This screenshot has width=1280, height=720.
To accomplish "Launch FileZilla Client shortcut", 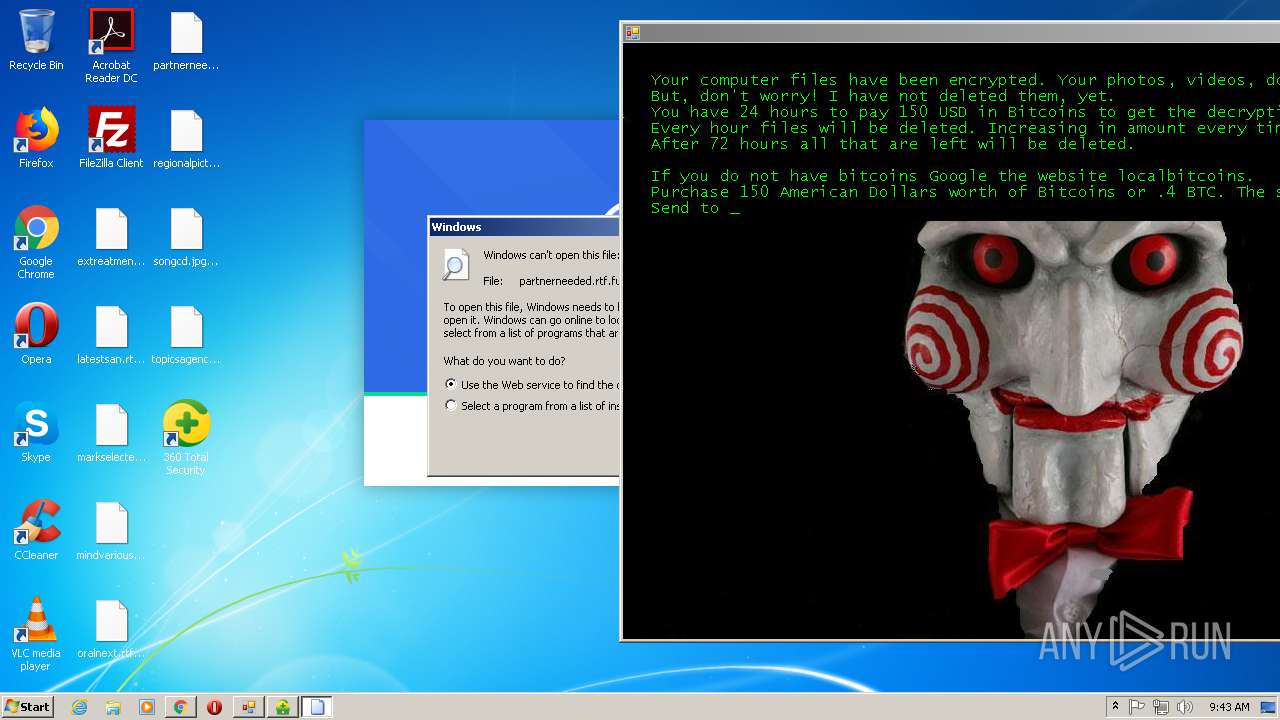I will (x=111, y=139).
